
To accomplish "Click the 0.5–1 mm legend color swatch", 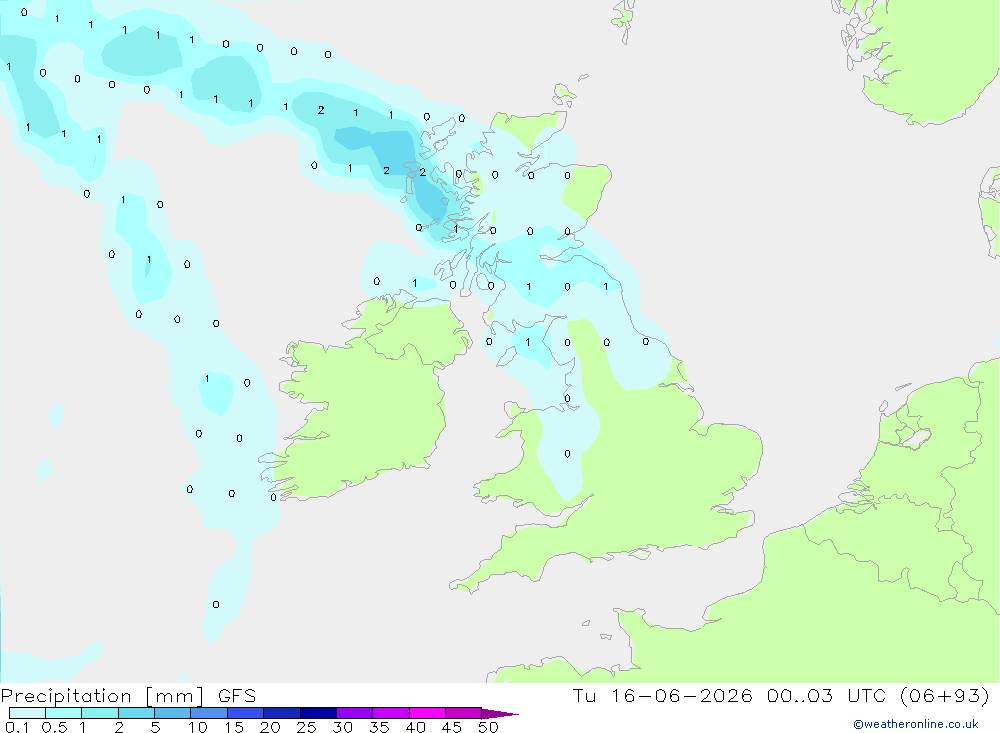I will click(64, 713).
